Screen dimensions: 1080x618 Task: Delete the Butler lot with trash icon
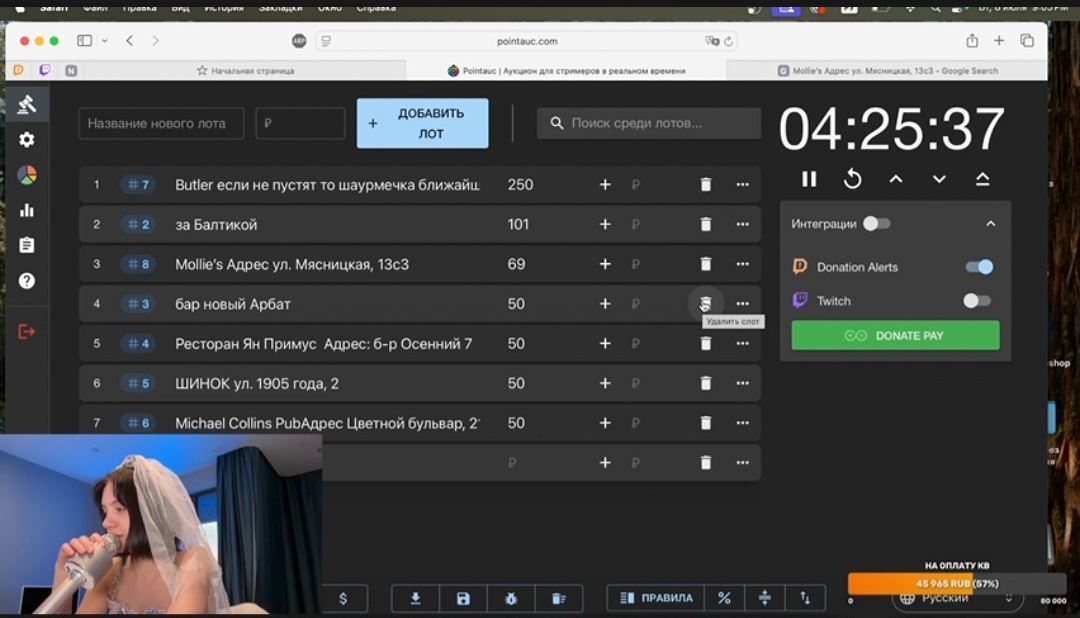[705, 185]
